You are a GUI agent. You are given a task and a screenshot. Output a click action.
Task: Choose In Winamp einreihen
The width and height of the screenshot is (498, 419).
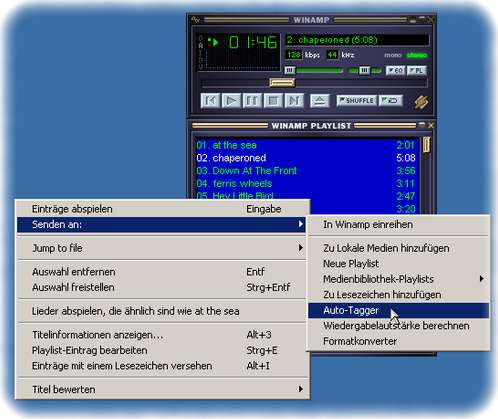click(398, 224)
